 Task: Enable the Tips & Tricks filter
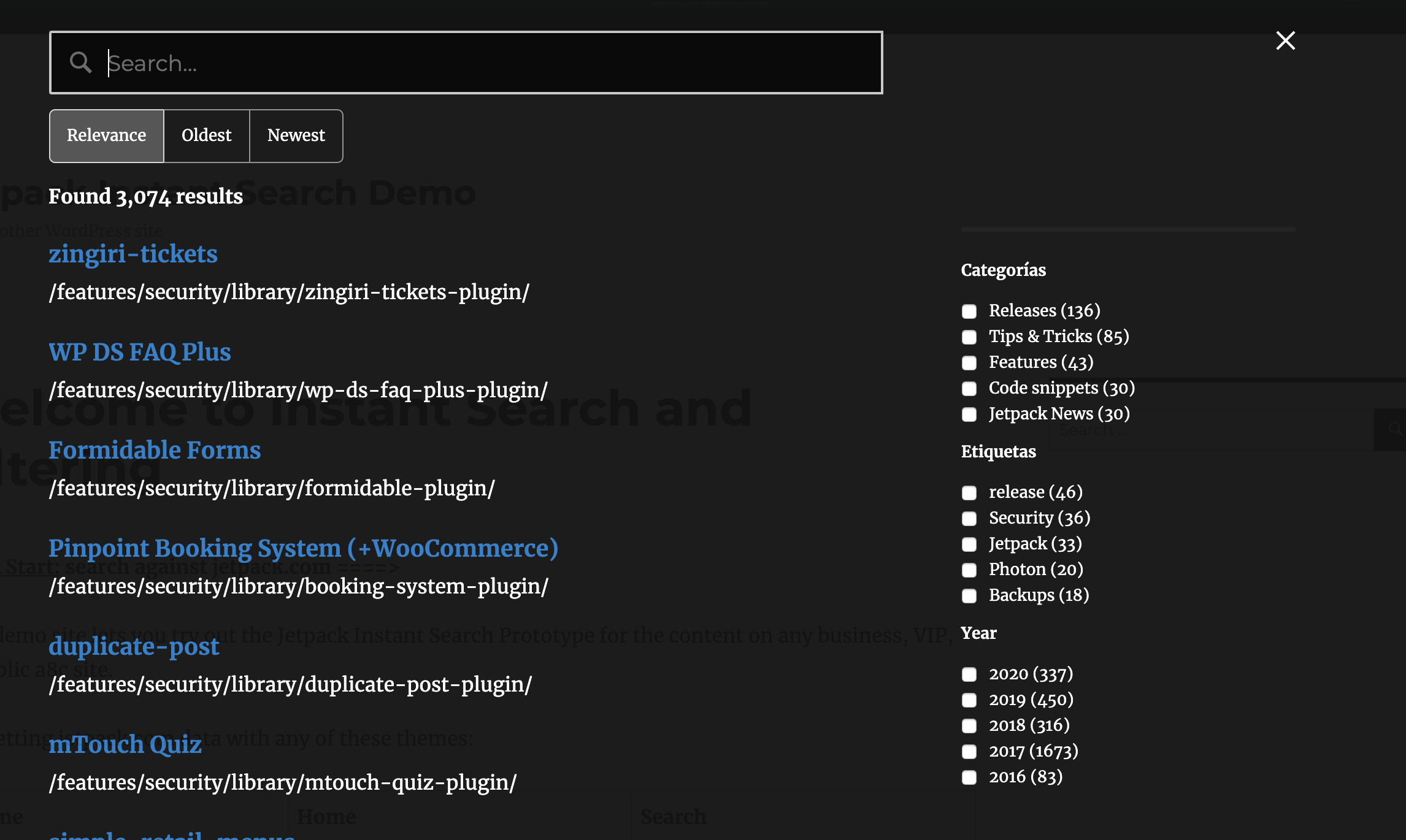(x=970, y=337)
